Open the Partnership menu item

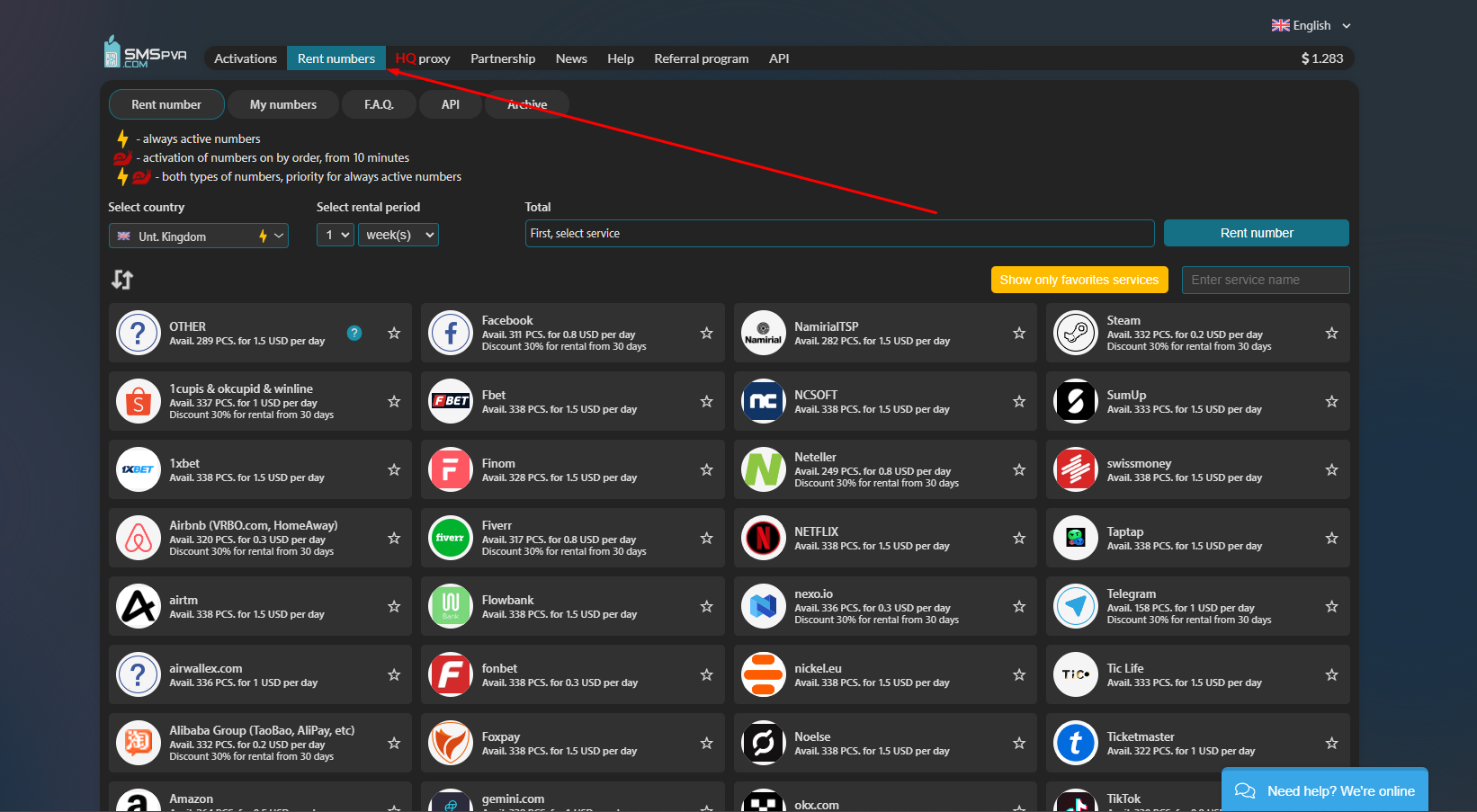[x=503, y=58]
